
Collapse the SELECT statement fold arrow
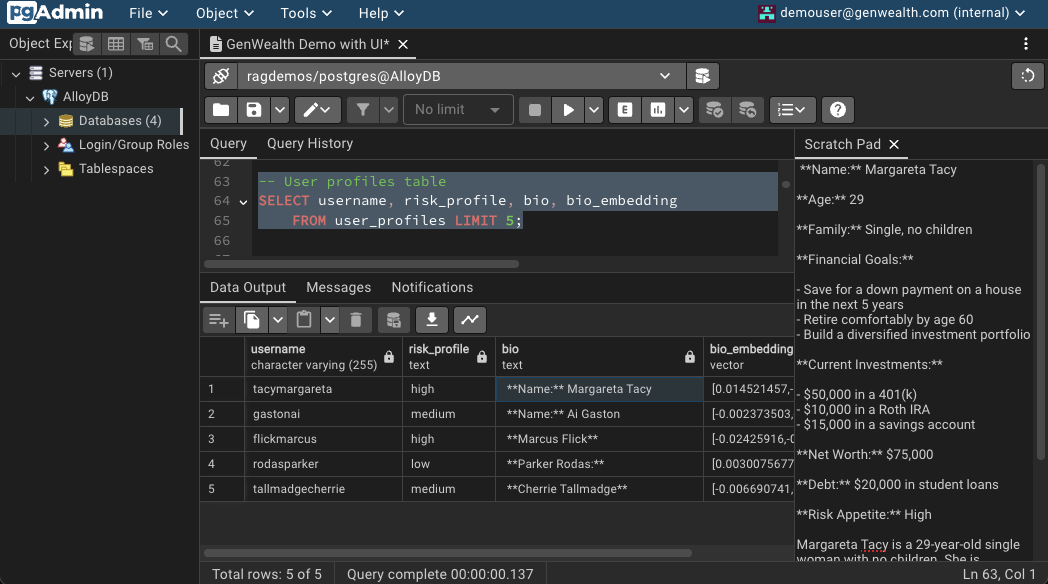point(243,202)
